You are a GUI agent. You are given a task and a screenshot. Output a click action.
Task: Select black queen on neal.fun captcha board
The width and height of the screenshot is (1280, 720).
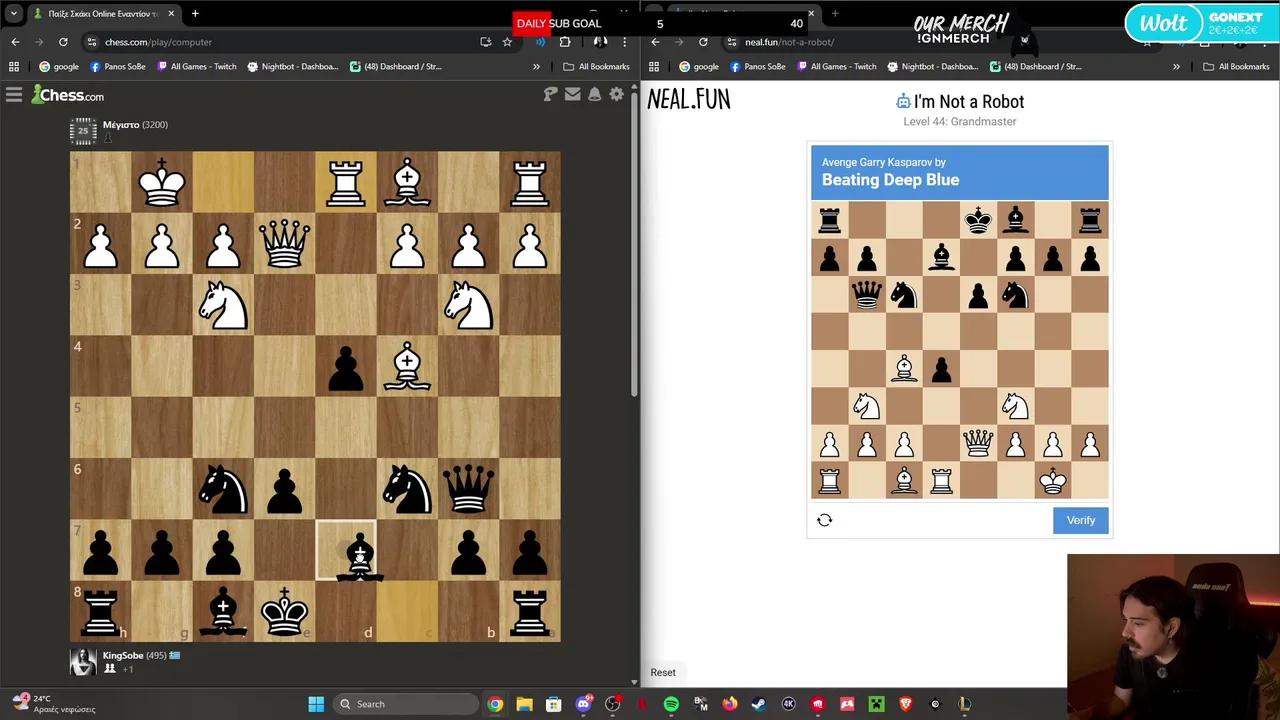click(x=867, y=295)
